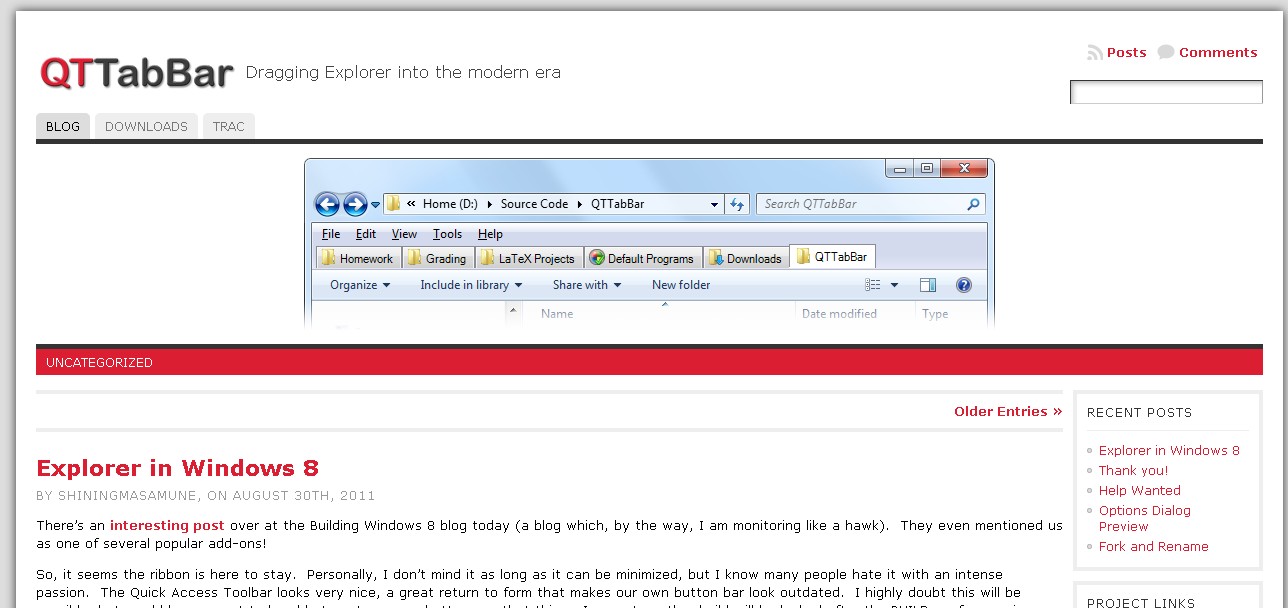Open recent pages dropdown beside Forward arrow
Viewport: 1288px width, 608px height.
pos(376,205)
